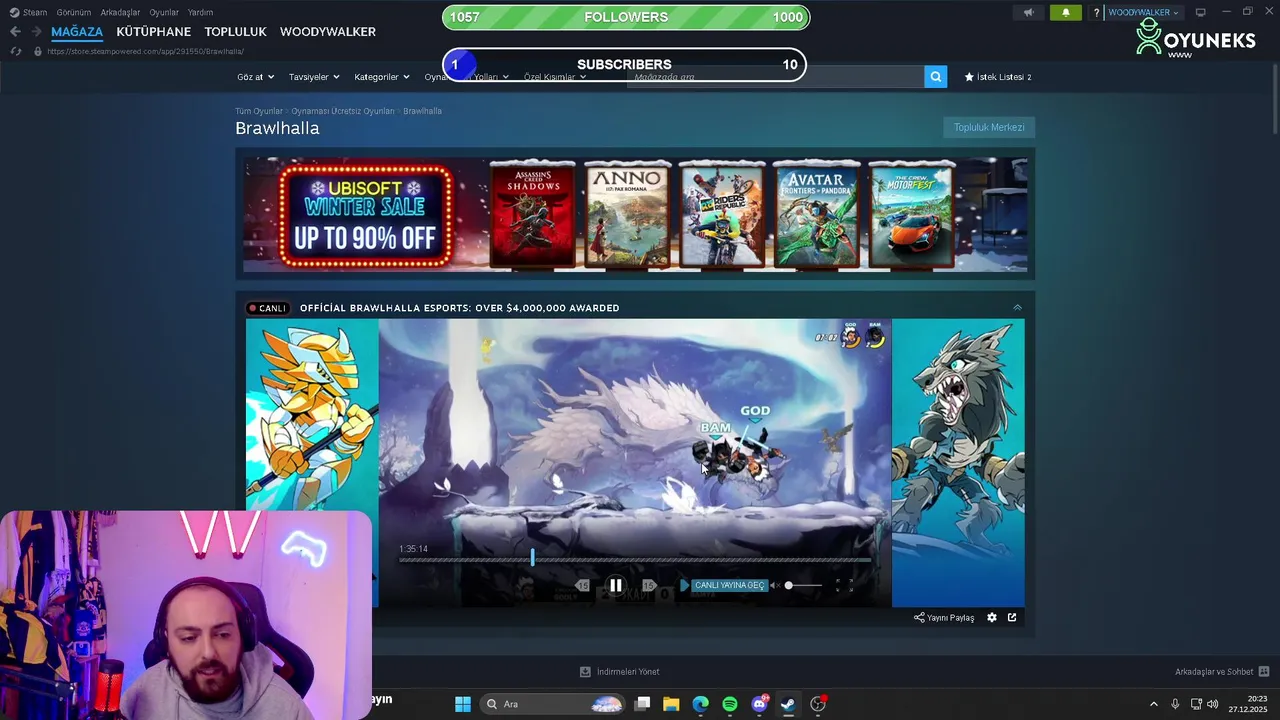Mute the broadcast using the speaker icon

tap(774, 585)
